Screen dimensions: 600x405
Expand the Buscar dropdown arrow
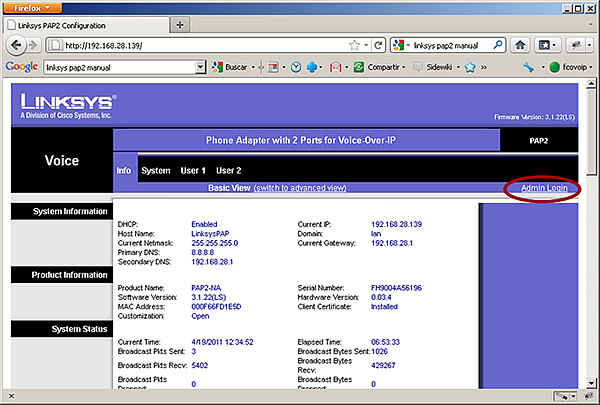[253, 67]
